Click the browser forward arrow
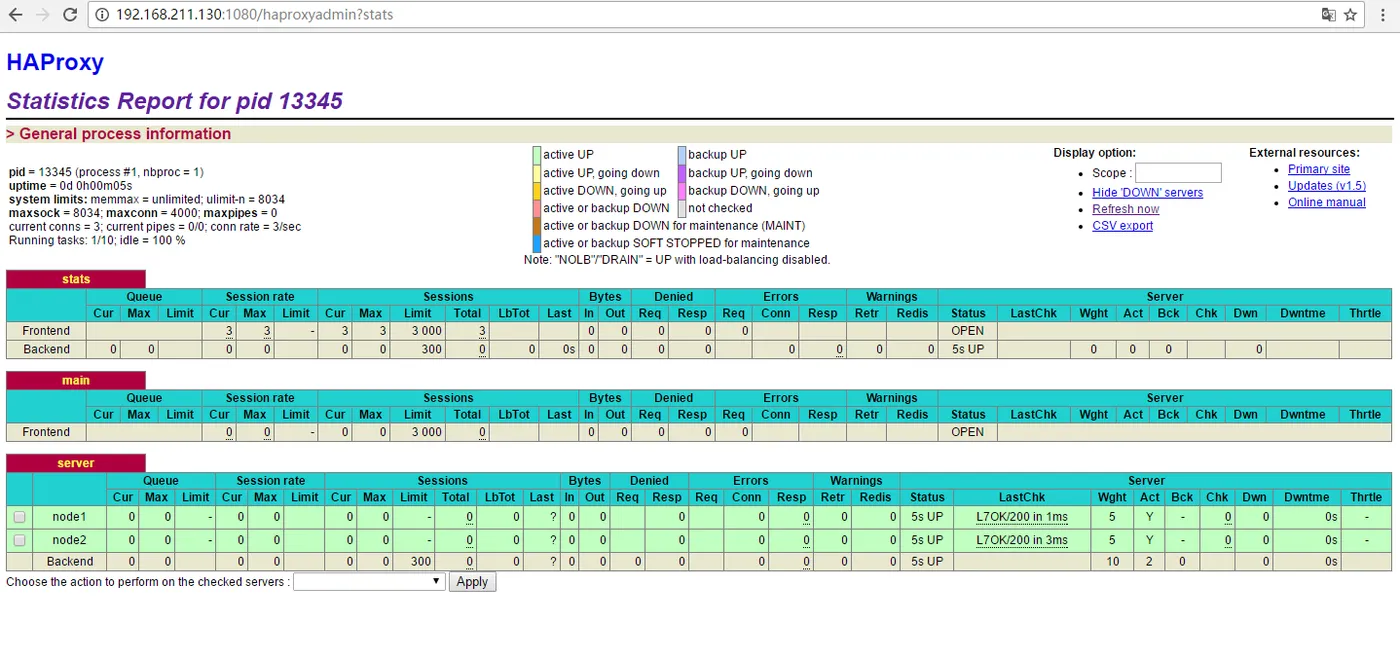The width and height of the screenshot is (1400, 659). 43,15
